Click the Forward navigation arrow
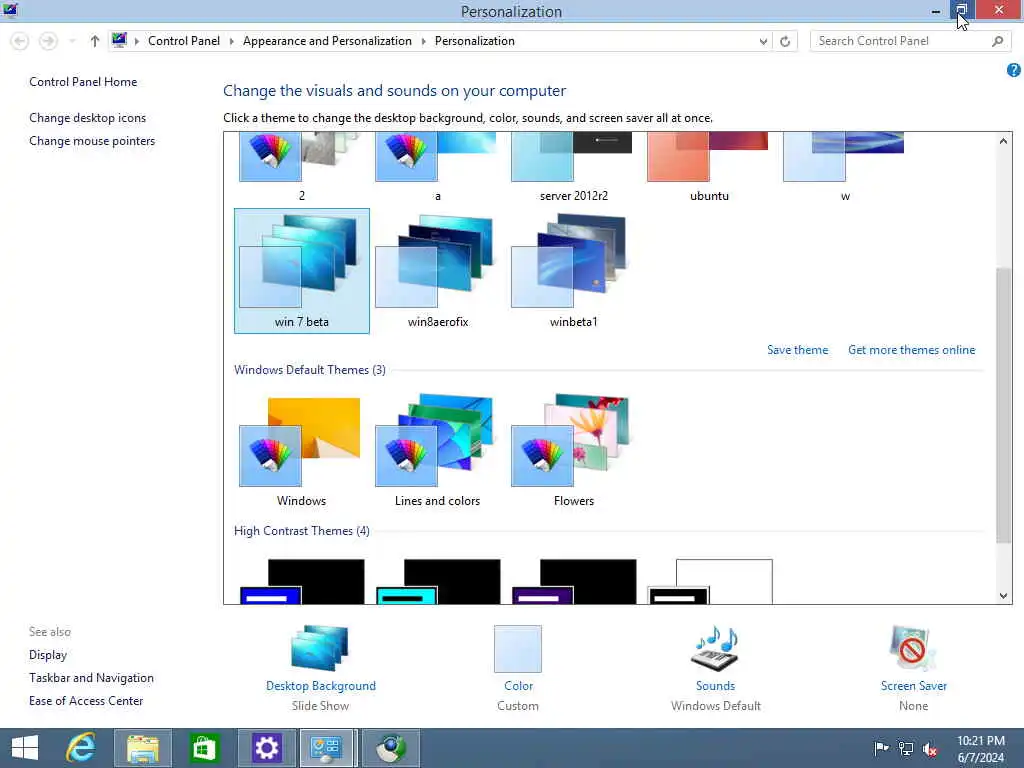The width and height of the screenshot is (1024, 768). click(48, 41)
